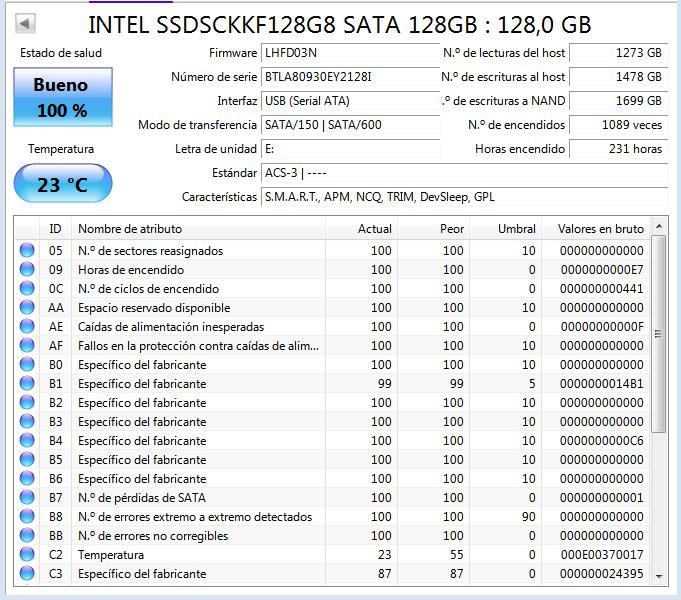Image resolution: width=681 pixels, height=600 pixels.
Task: Click the 23 °C temperature button
Action: 63,184
